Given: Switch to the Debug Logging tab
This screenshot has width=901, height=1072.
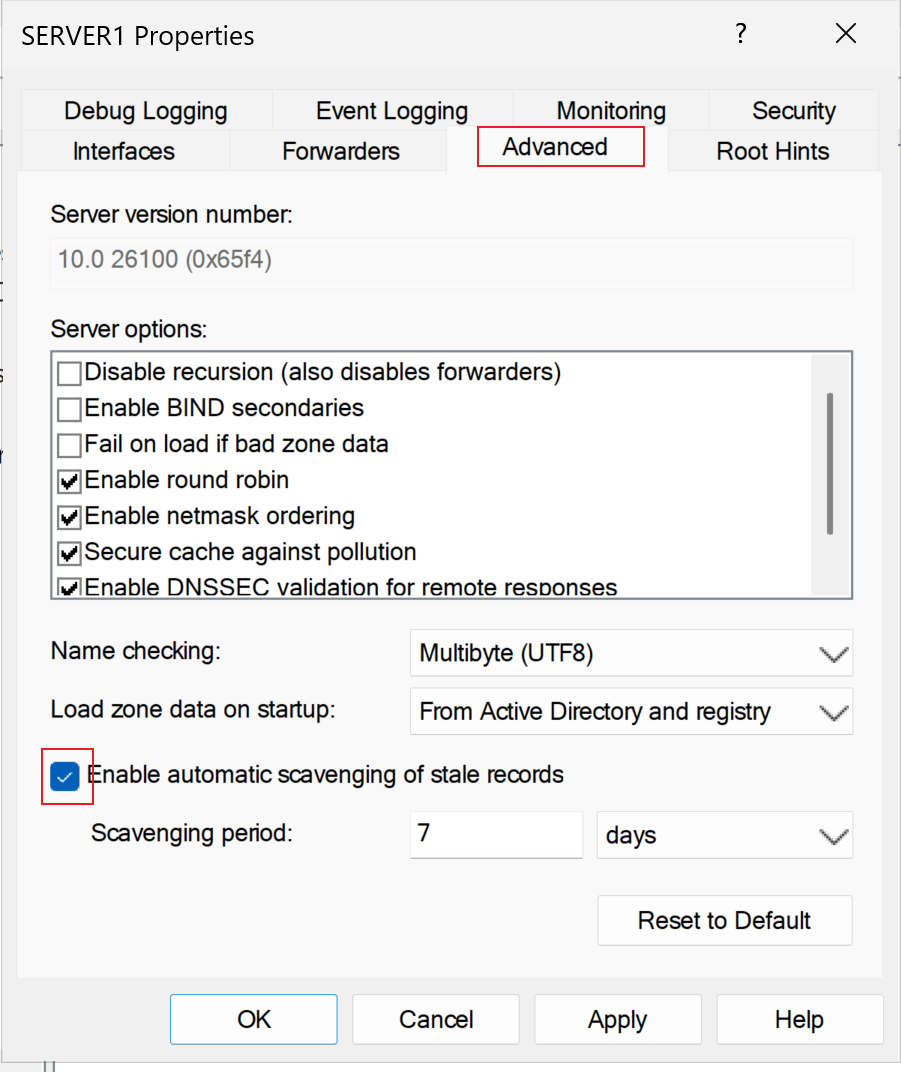Looking at the screenshot, I should (146, 111).
